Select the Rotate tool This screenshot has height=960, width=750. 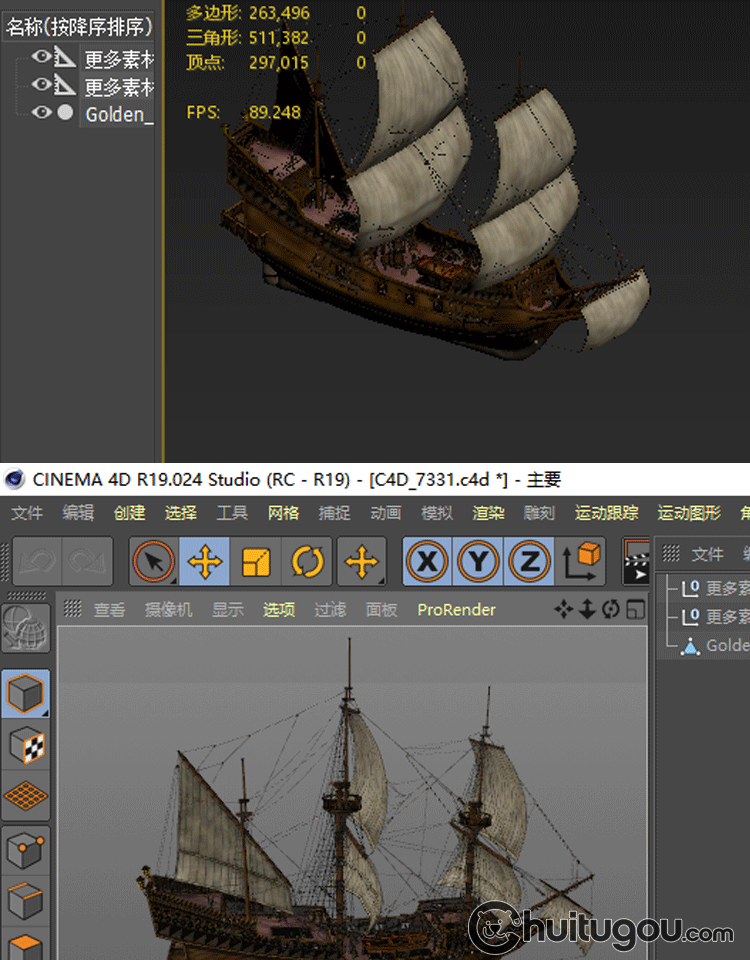[x=307, y=563]
